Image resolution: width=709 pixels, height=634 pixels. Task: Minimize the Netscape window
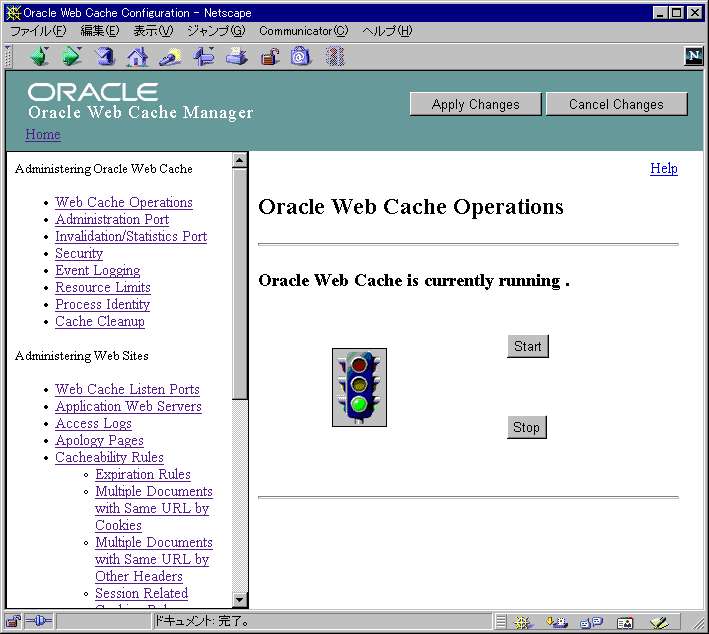(661, 13)
